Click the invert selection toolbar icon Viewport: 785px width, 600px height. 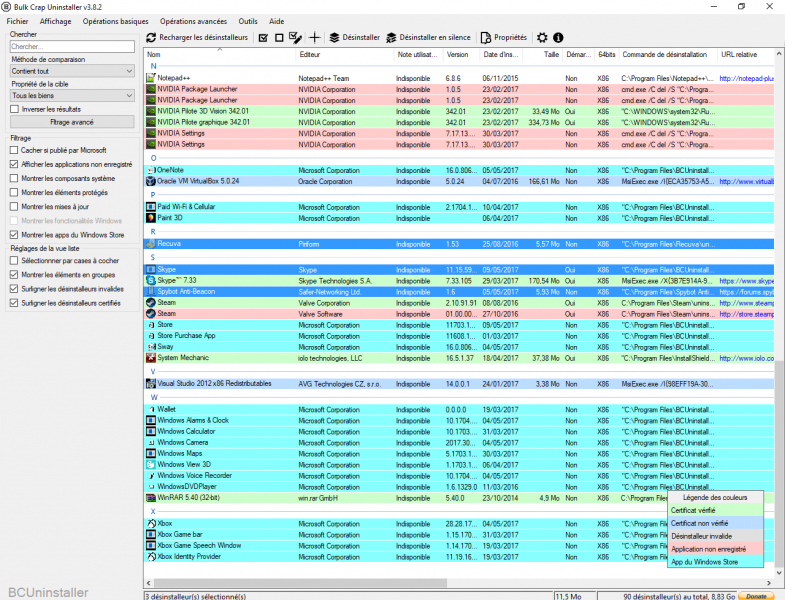295,38
